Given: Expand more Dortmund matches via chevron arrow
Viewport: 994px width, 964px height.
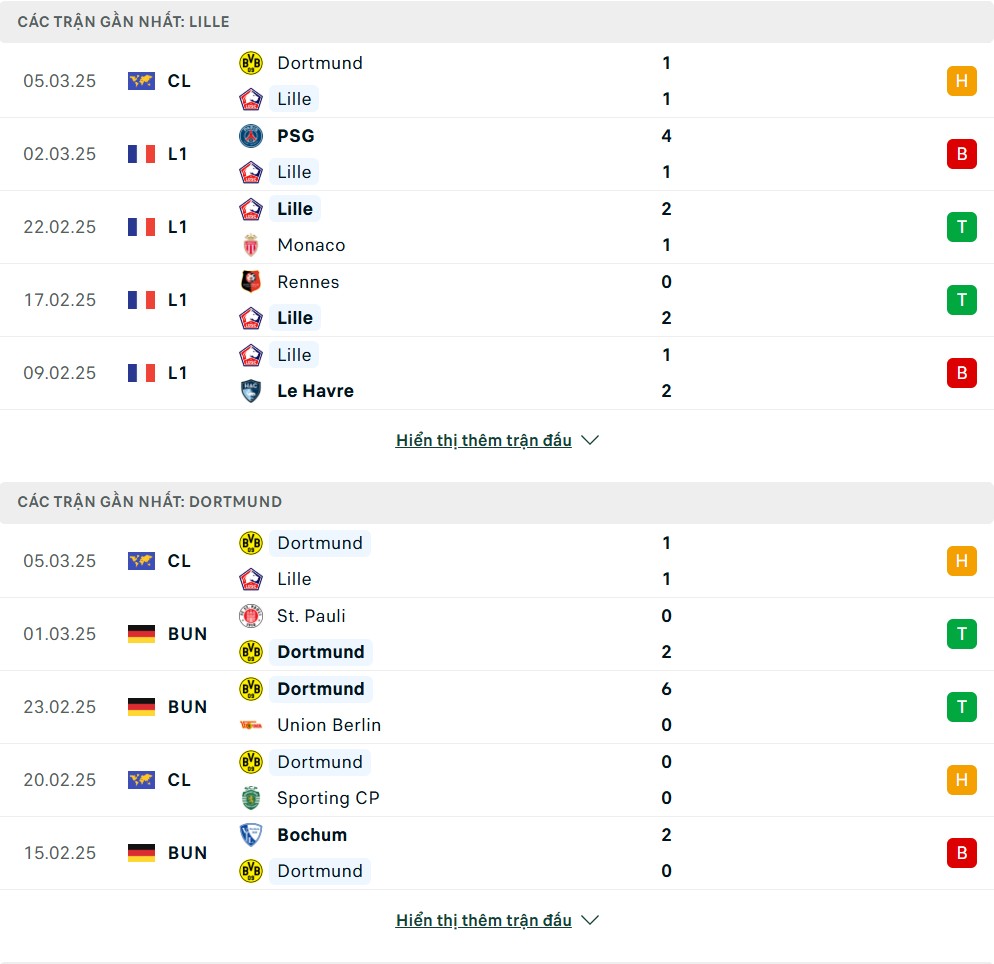Looking at the screenshot, I should click(x=590, y=920).
